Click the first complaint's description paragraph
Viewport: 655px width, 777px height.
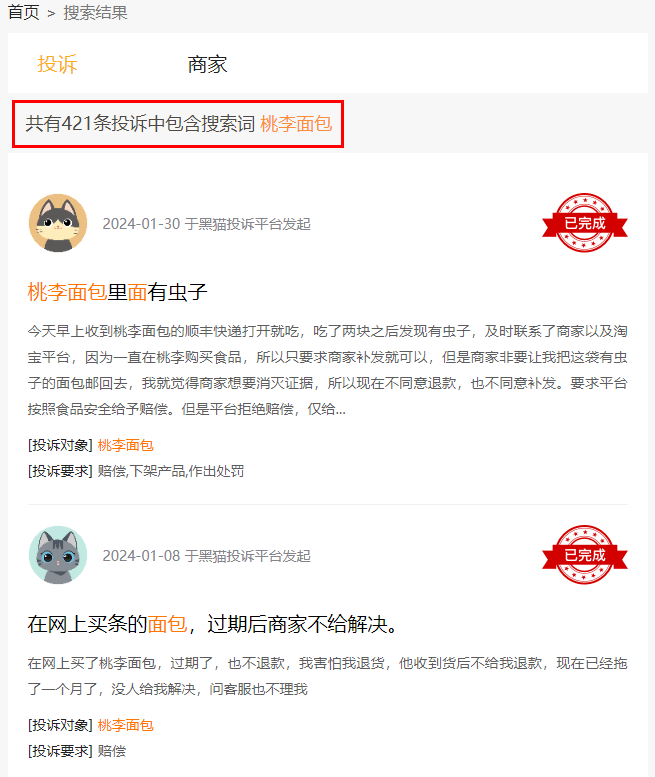(x=328, y=370)
